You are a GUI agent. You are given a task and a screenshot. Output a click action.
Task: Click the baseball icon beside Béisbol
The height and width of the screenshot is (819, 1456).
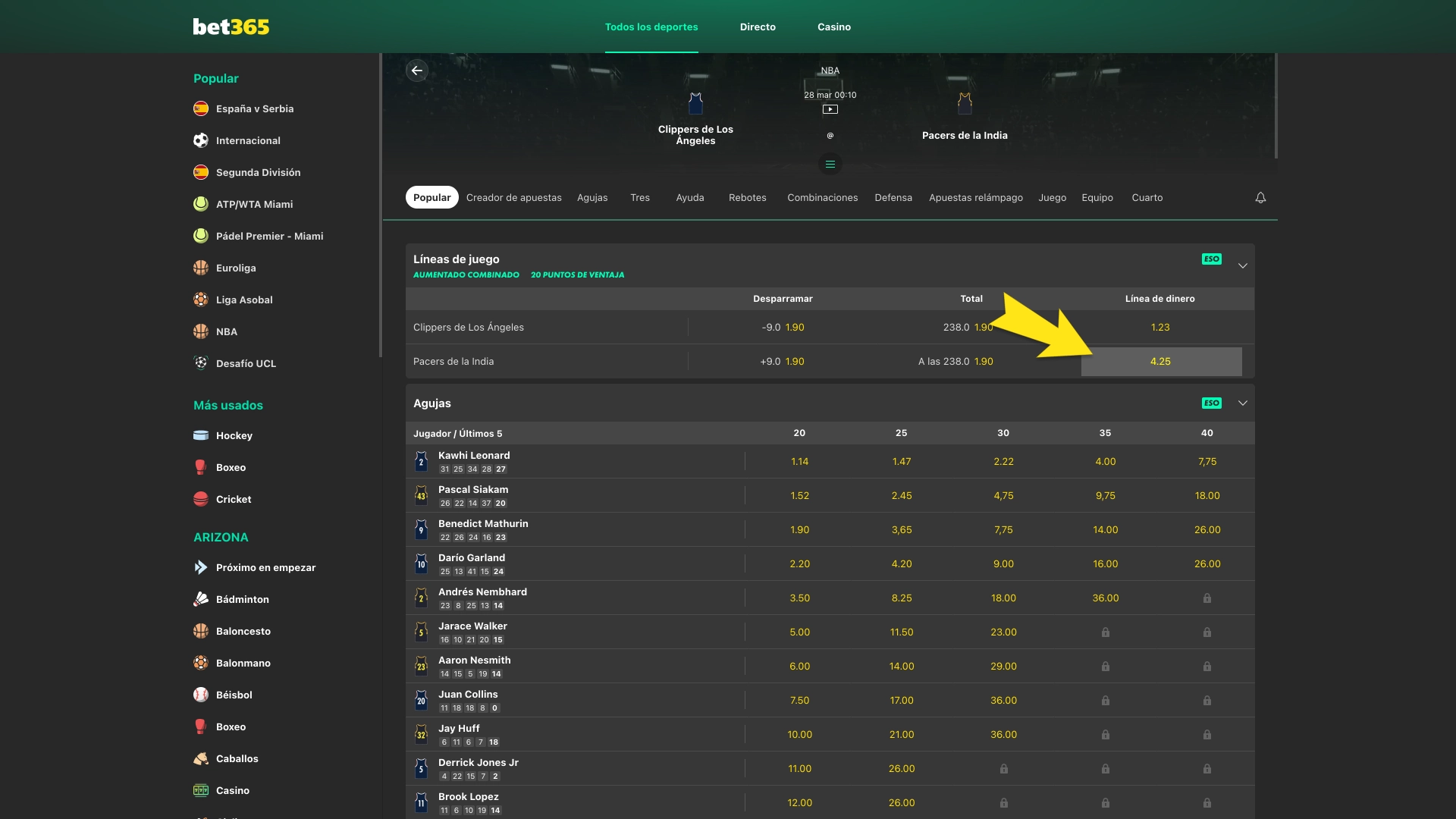coord(201,695)
